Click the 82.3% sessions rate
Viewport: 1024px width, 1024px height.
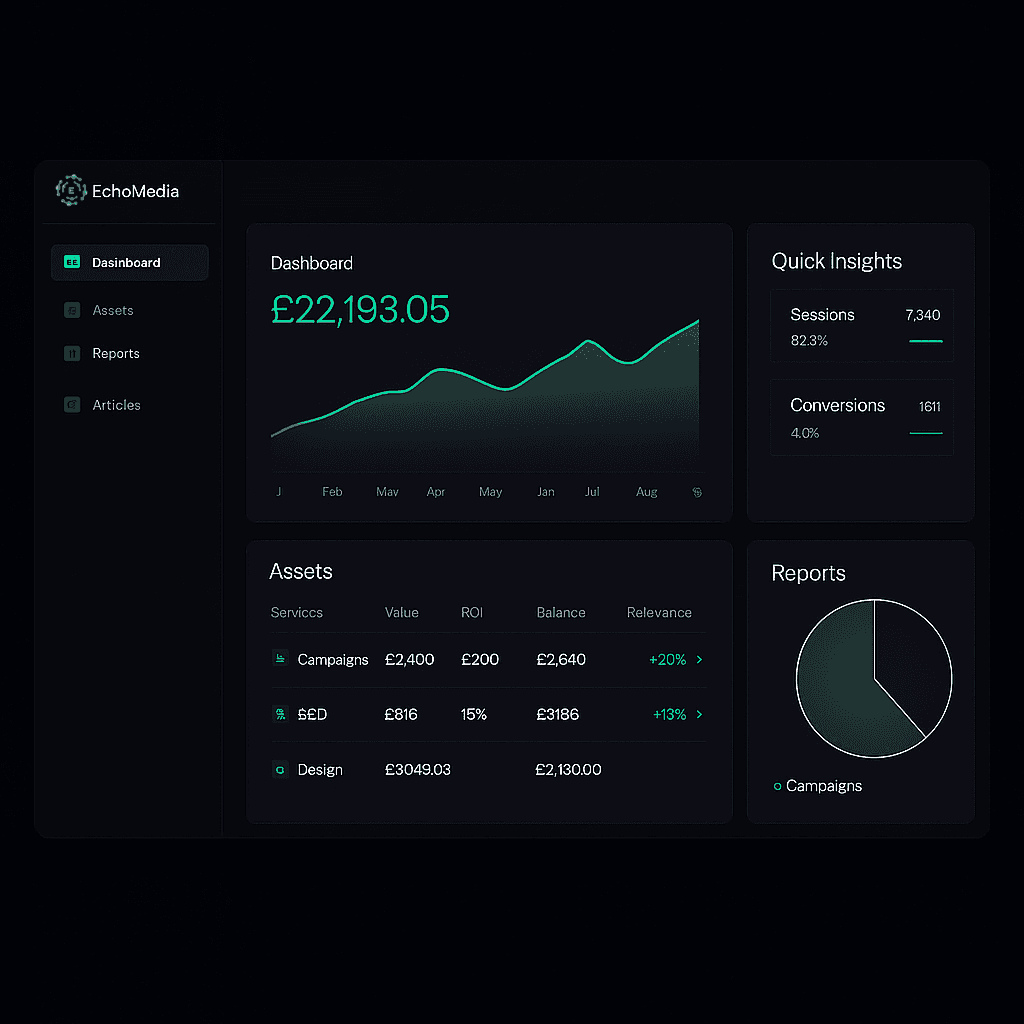809,340
